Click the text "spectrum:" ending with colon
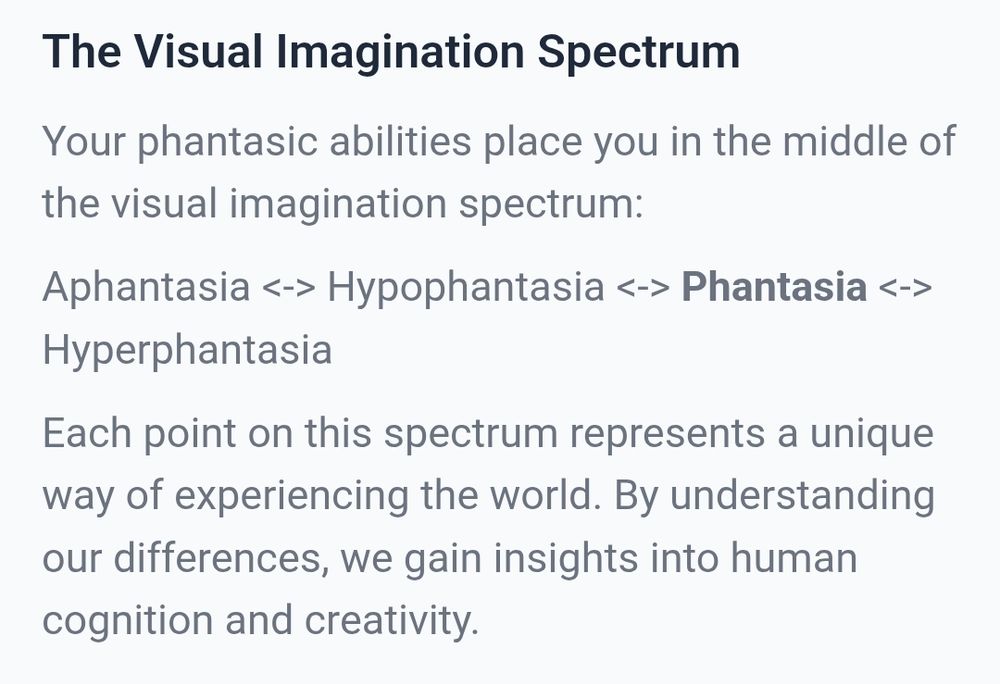 click(x=551, y=205)
